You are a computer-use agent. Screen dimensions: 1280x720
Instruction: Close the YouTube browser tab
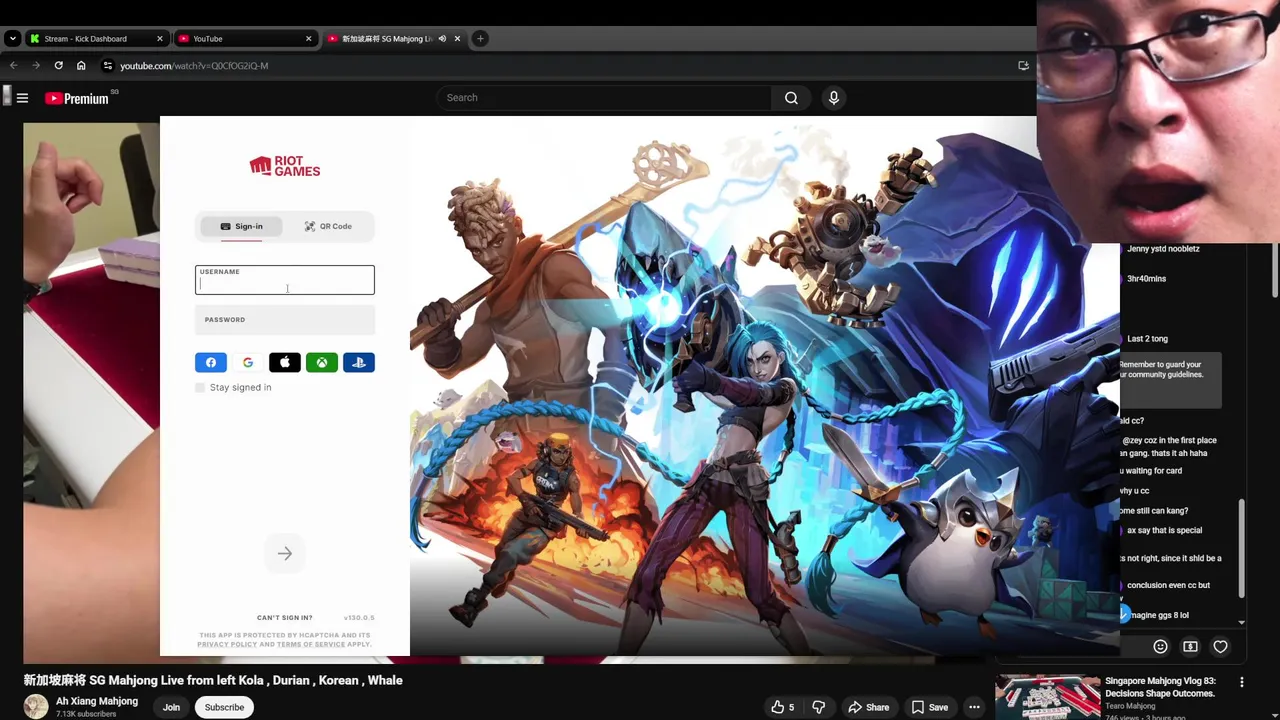click(x=308, y=39)
